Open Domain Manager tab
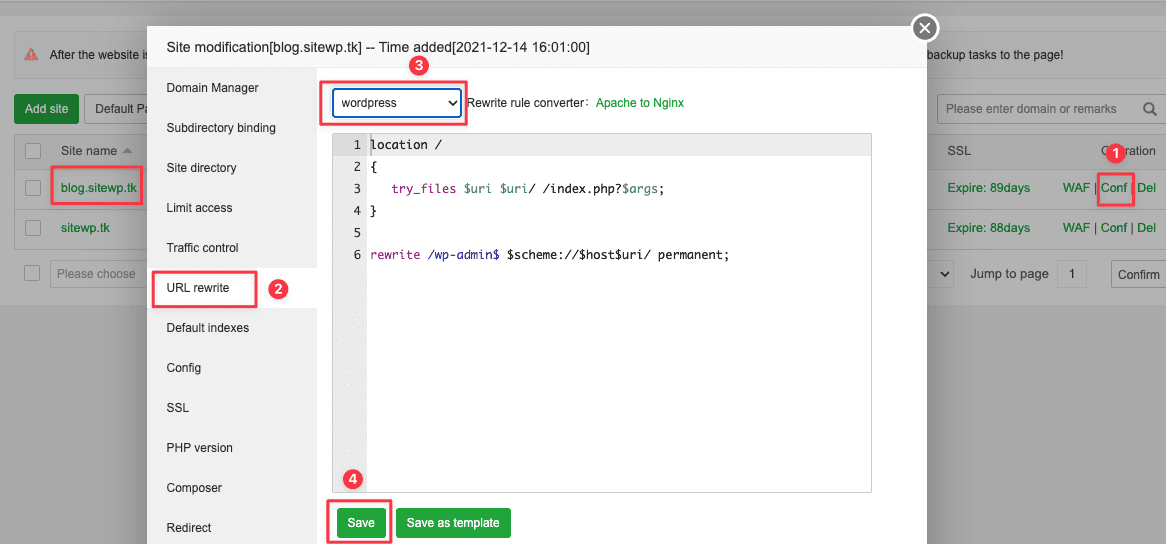Screen dimensions: 1166x544 [213, 88]
